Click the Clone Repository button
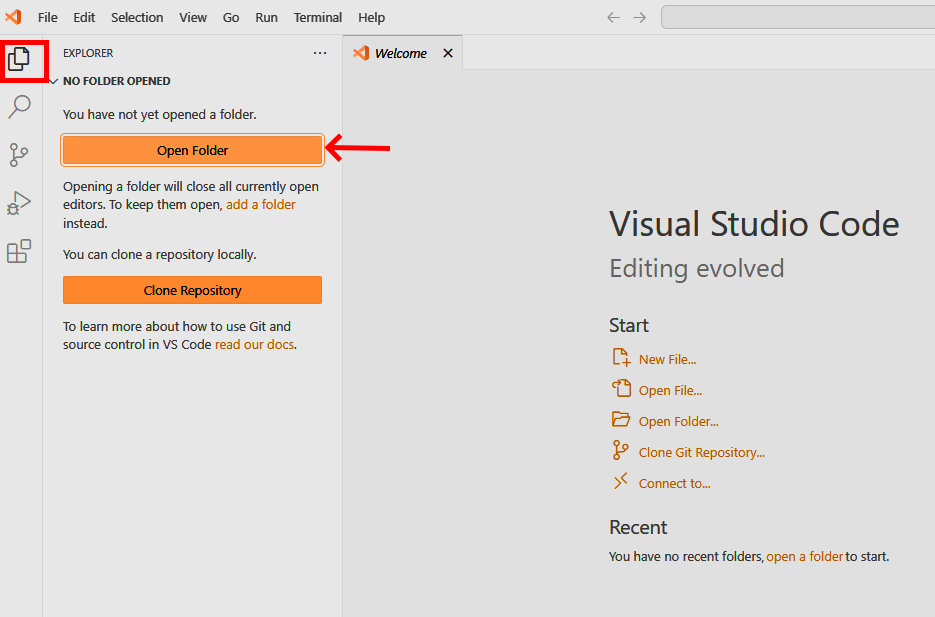Viewport: 935px width, 617px height. 192,290
